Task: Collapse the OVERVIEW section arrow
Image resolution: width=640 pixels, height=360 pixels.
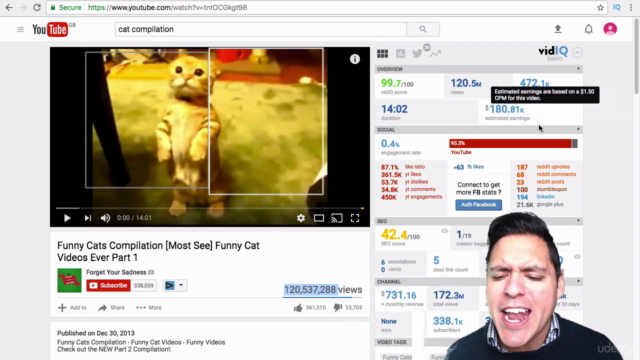Action: [x=578, y=69]
